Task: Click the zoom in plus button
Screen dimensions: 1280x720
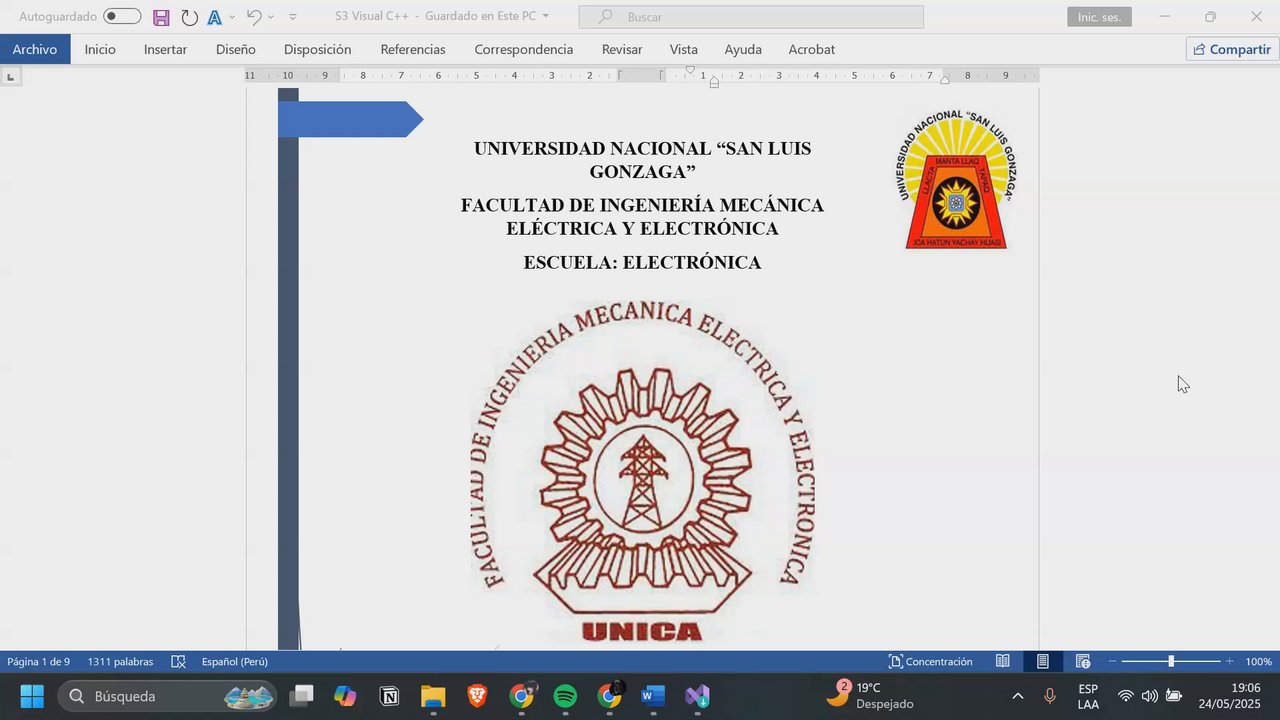Action: pos(1230,662)
